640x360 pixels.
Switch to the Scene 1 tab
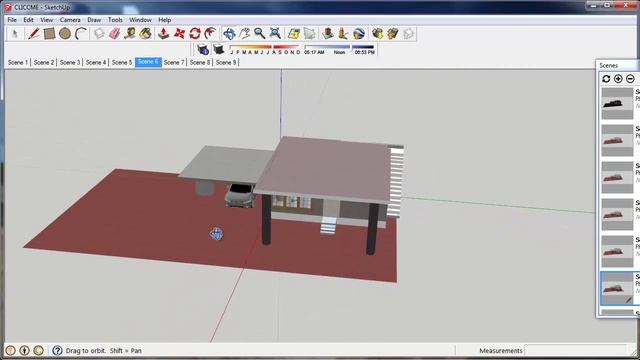click(x=18, y=62)
